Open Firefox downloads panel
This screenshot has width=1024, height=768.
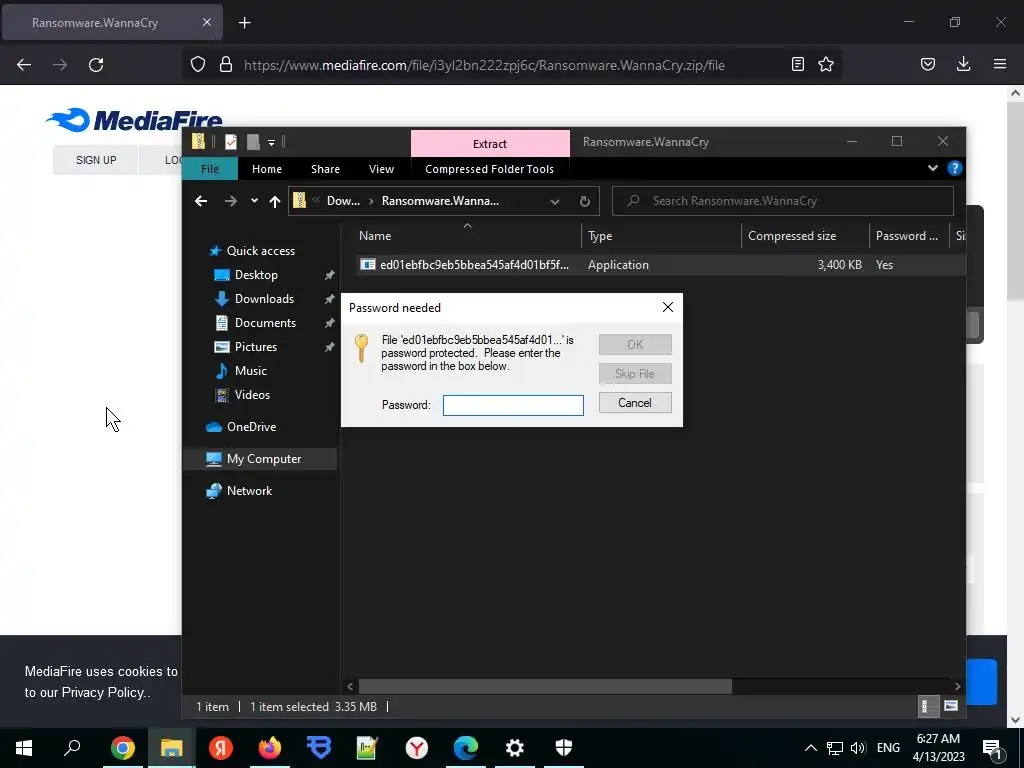pos(963,64)
